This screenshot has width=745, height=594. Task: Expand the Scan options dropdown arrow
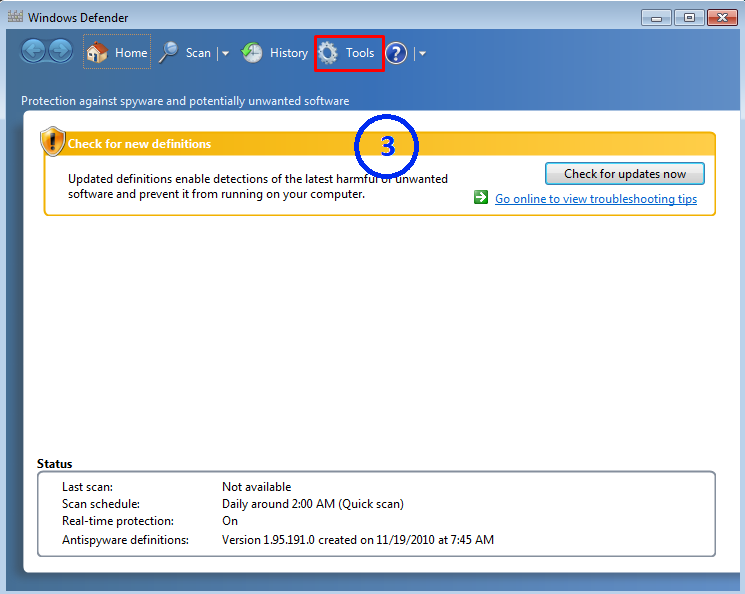point(225,54)
